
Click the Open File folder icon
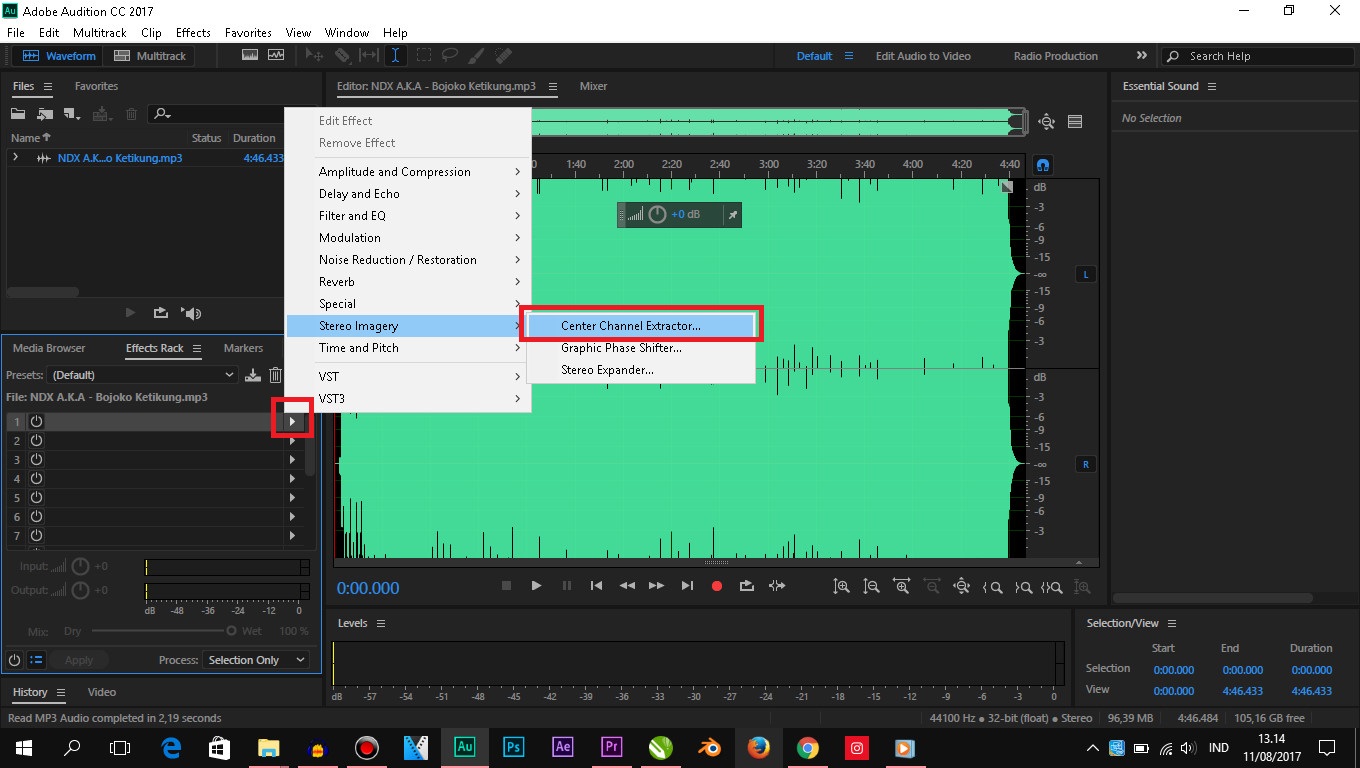20,115
